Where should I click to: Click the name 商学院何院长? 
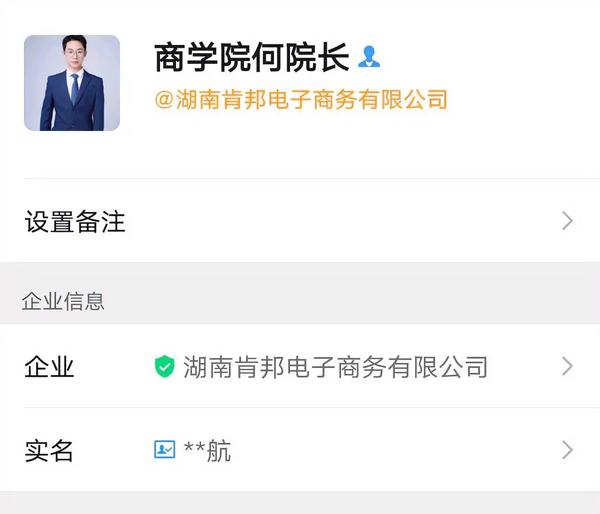(252, 57)
